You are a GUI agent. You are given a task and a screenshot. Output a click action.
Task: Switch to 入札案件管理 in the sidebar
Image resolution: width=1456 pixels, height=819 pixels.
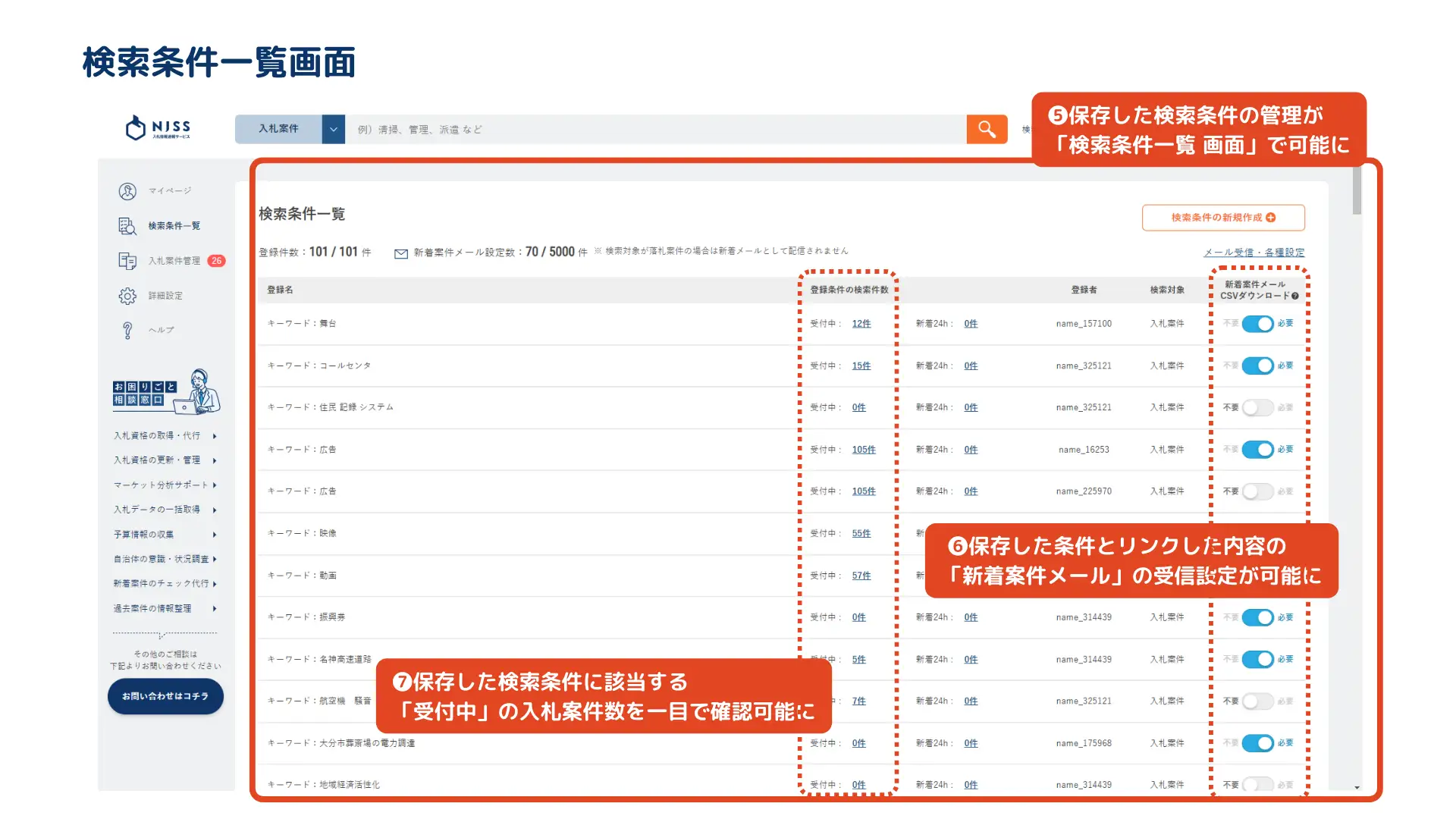pos(176,260)
